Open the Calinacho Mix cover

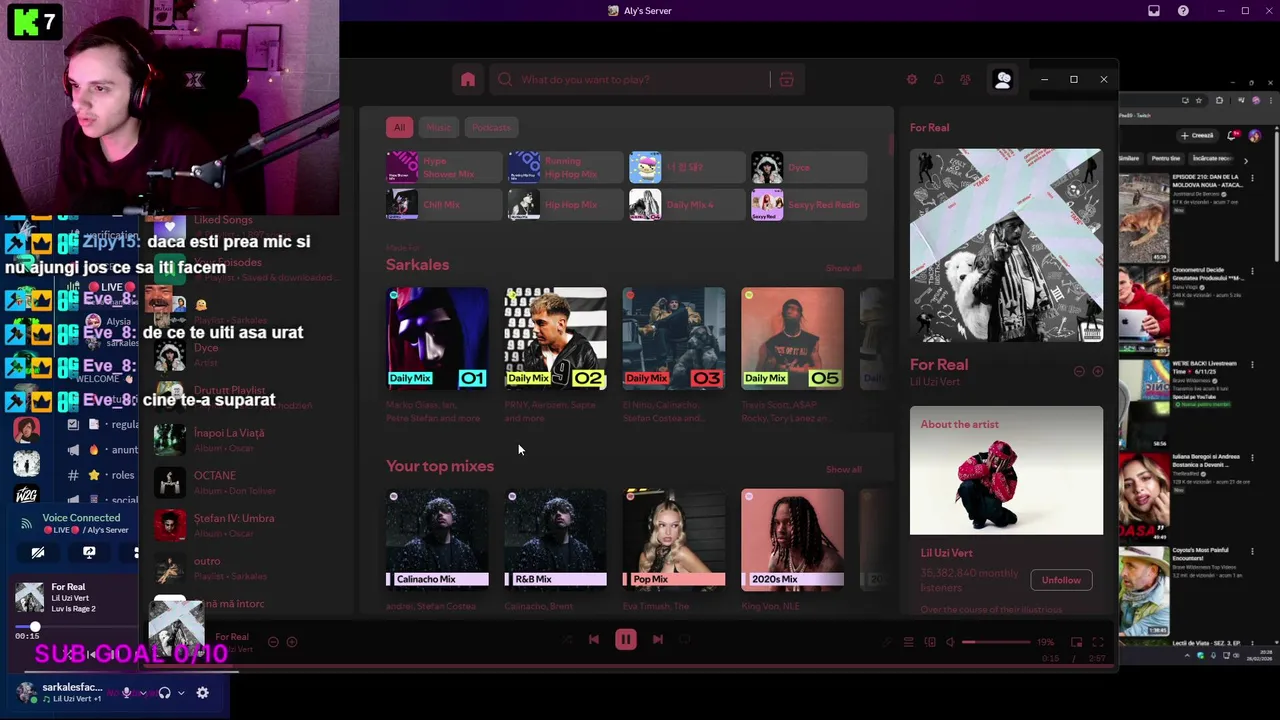tap(437, 538)
